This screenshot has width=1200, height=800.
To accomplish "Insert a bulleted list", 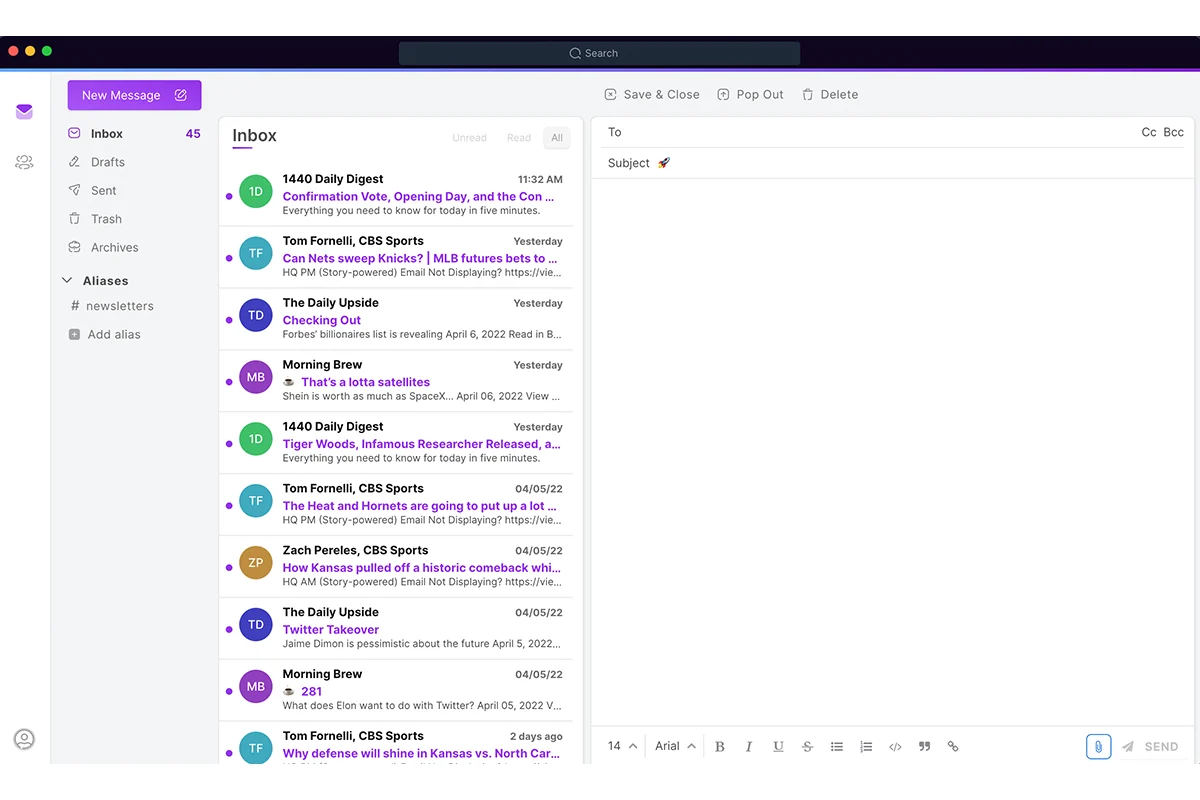I will [x=837, y=747].
